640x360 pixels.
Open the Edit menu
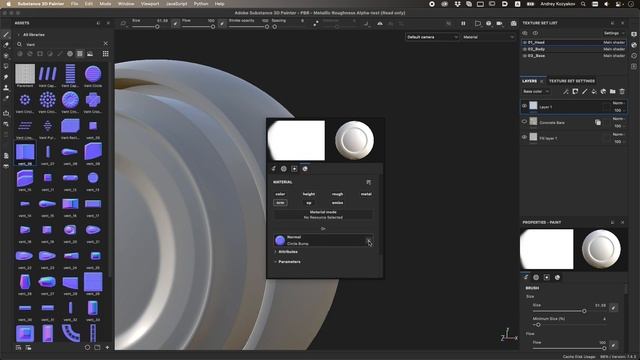89,4
